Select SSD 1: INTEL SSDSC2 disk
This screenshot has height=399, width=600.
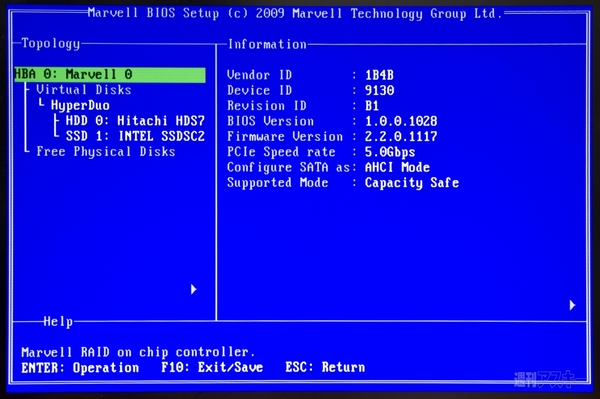[x=135, y=136]
